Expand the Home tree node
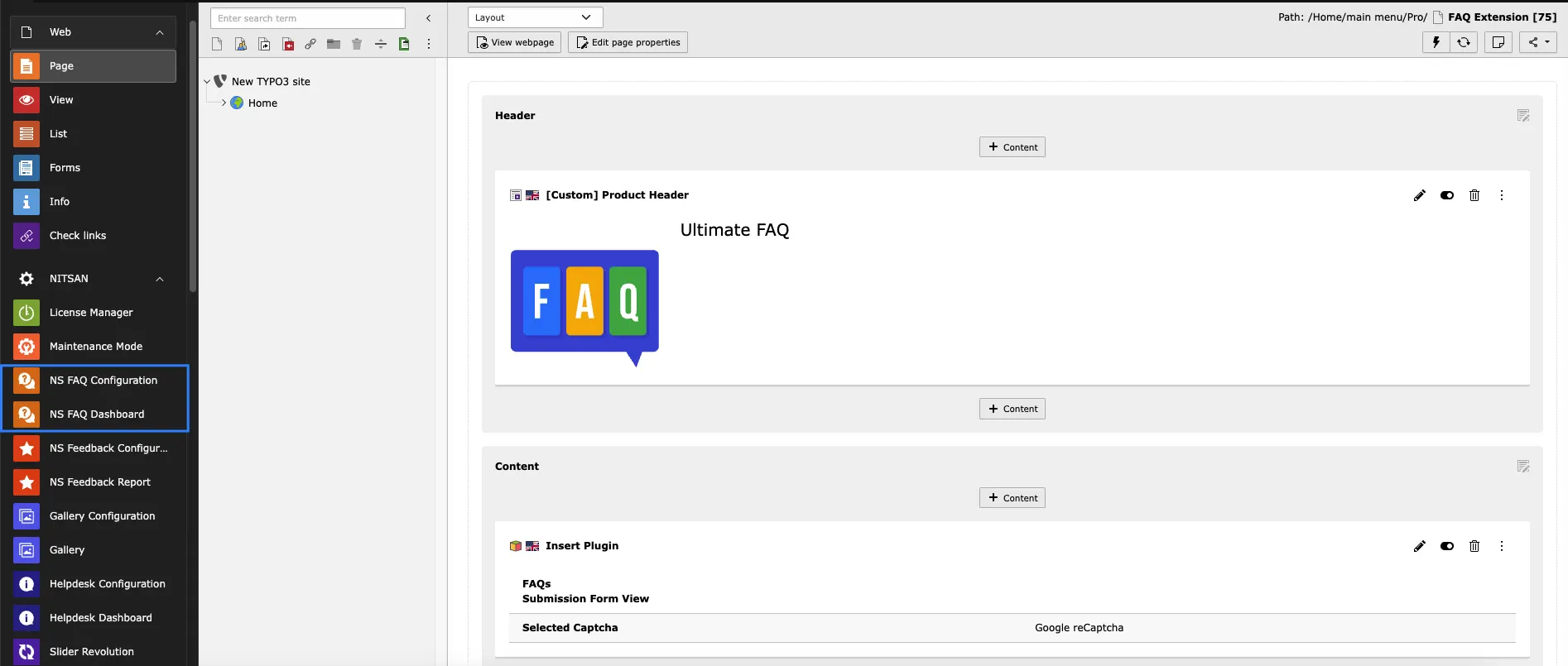The height and width of the screenshot is (666, 1568). point(224,103)
